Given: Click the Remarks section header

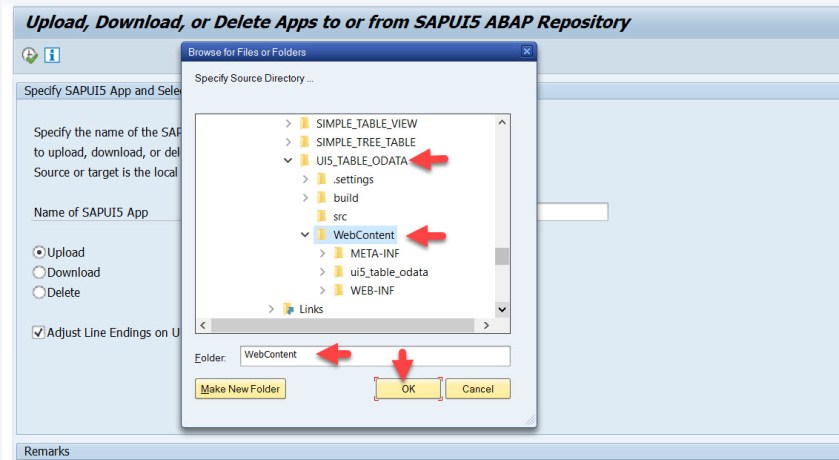Looking at the screenshot, I should pyautogui.click(x=428, y=451).
